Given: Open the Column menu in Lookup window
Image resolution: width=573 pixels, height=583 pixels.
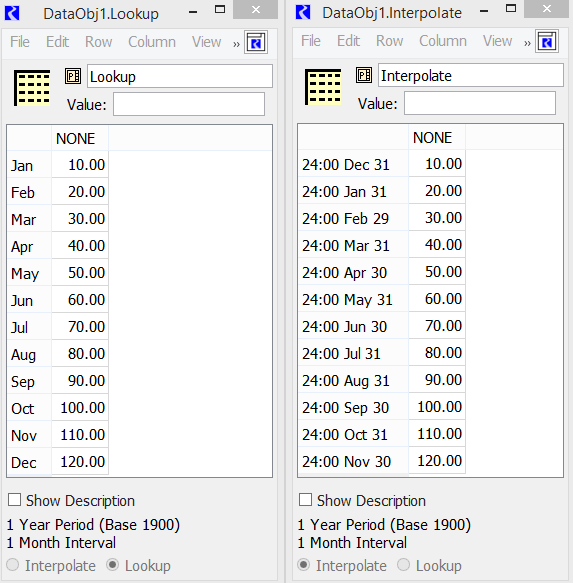Looking at the screenshot, I should coord(152,42).
